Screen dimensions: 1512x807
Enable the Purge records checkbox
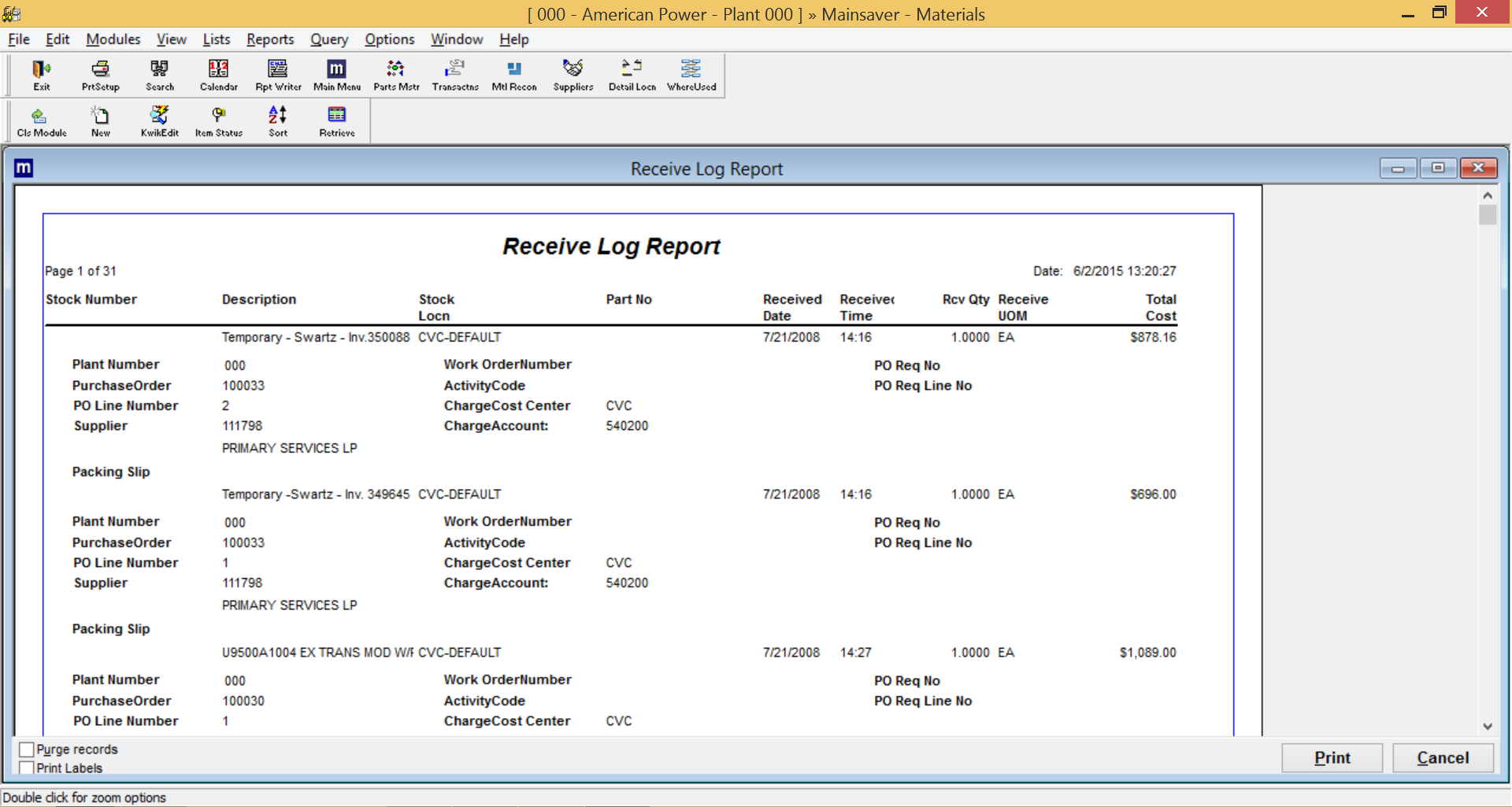click(x=27, y=749)
